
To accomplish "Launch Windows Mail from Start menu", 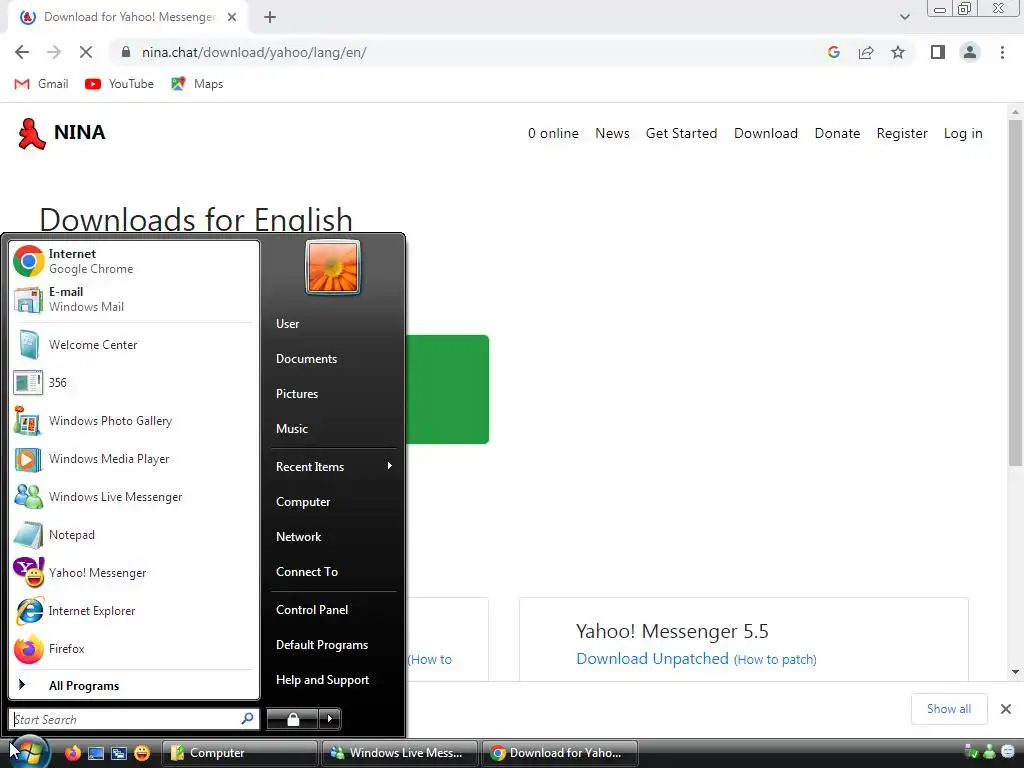I will tap(134, 299).
